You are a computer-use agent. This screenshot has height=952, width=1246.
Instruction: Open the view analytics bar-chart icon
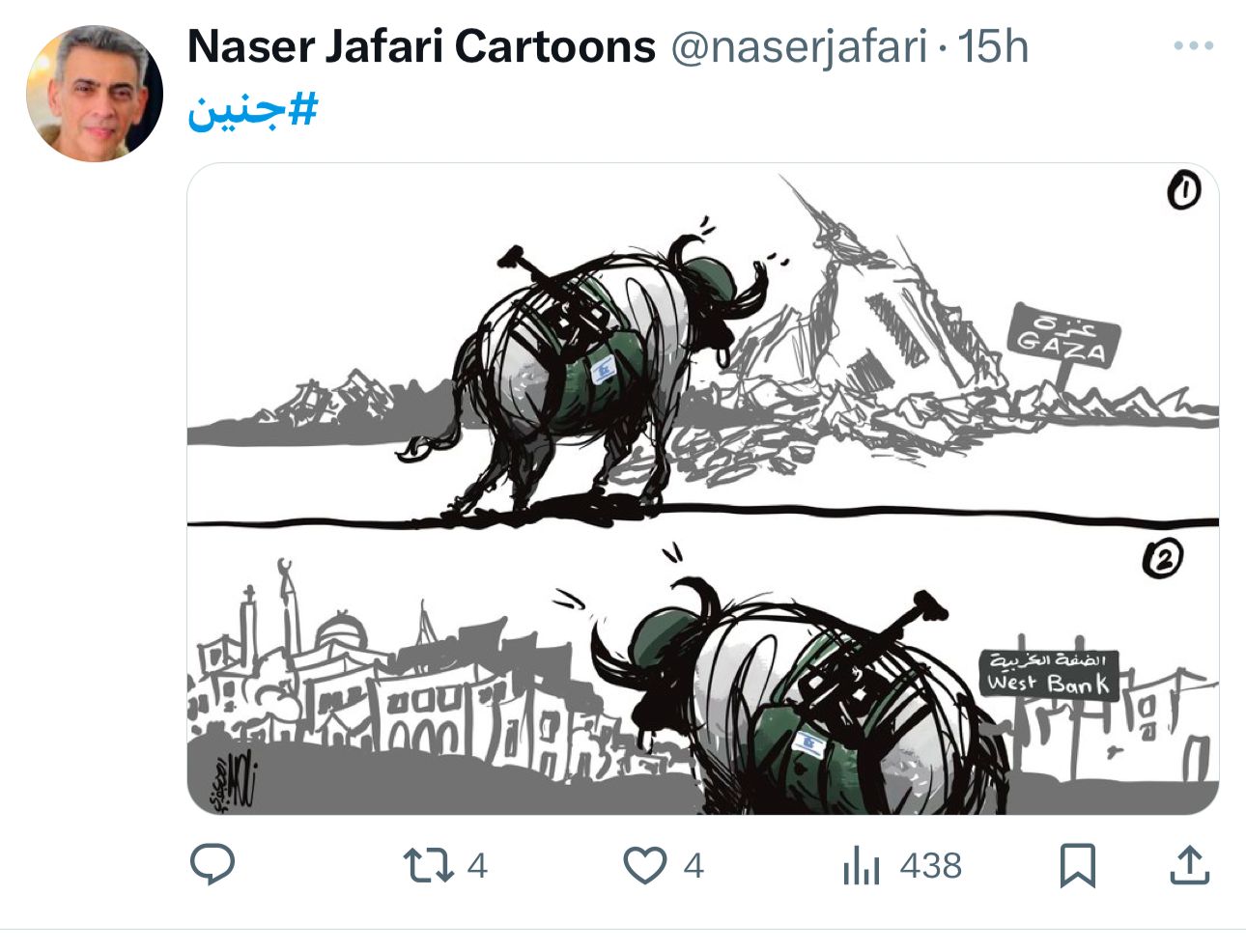pyautogui.click(x=862, y=865)
